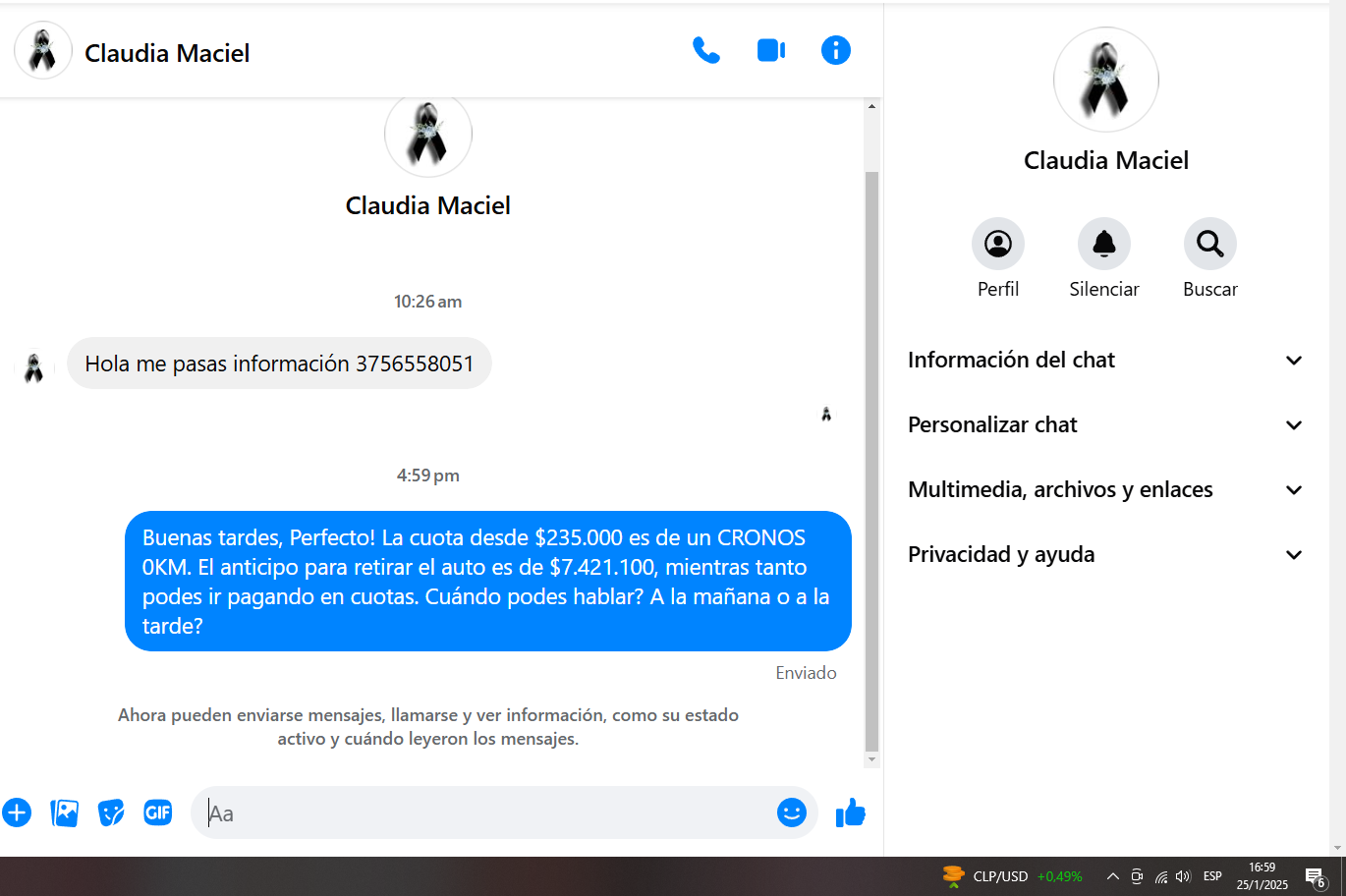Start a video call from chat header
The width and height of the screenshot is (1346, 896).
point(771,50)
